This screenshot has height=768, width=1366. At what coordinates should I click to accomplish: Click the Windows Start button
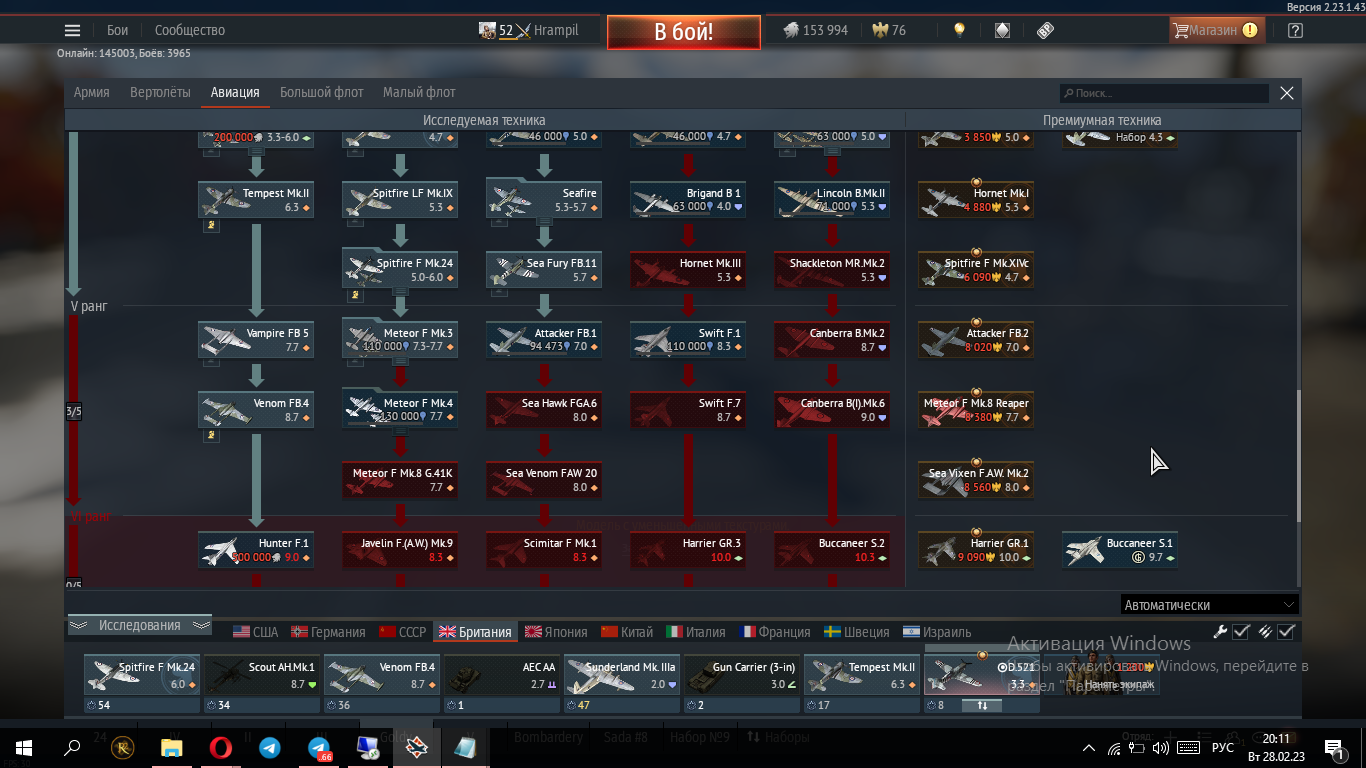[23, 747]
